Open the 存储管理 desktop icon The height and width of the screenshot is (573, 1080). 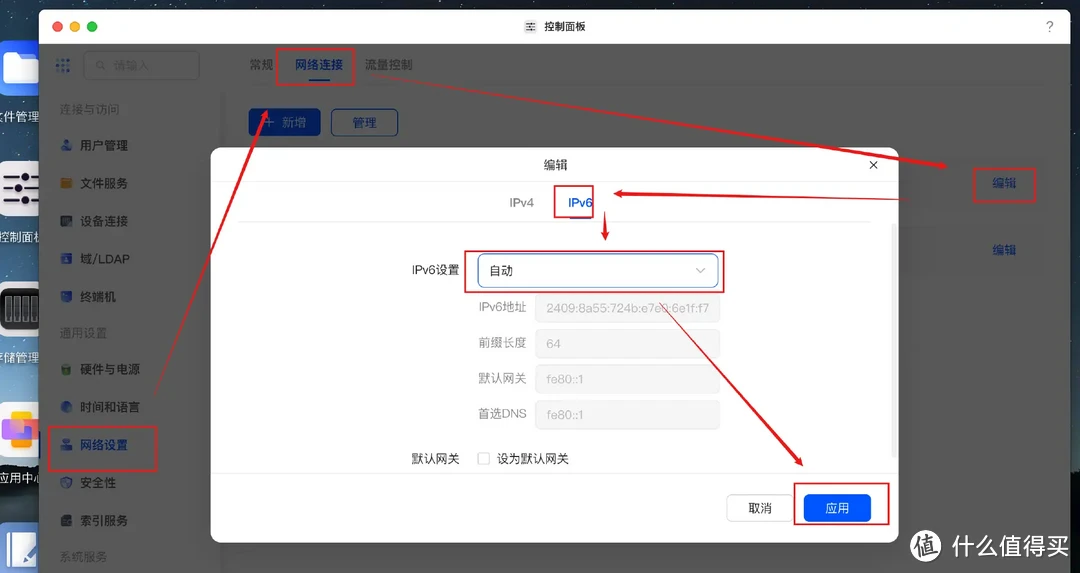[19, 309]
